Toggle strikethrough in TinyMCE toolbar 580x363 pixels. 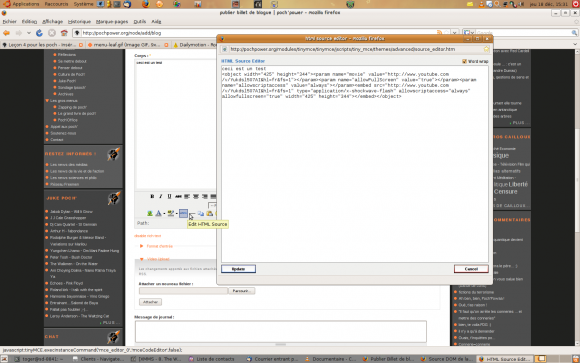pyautogui.click(x=178, y=196)
